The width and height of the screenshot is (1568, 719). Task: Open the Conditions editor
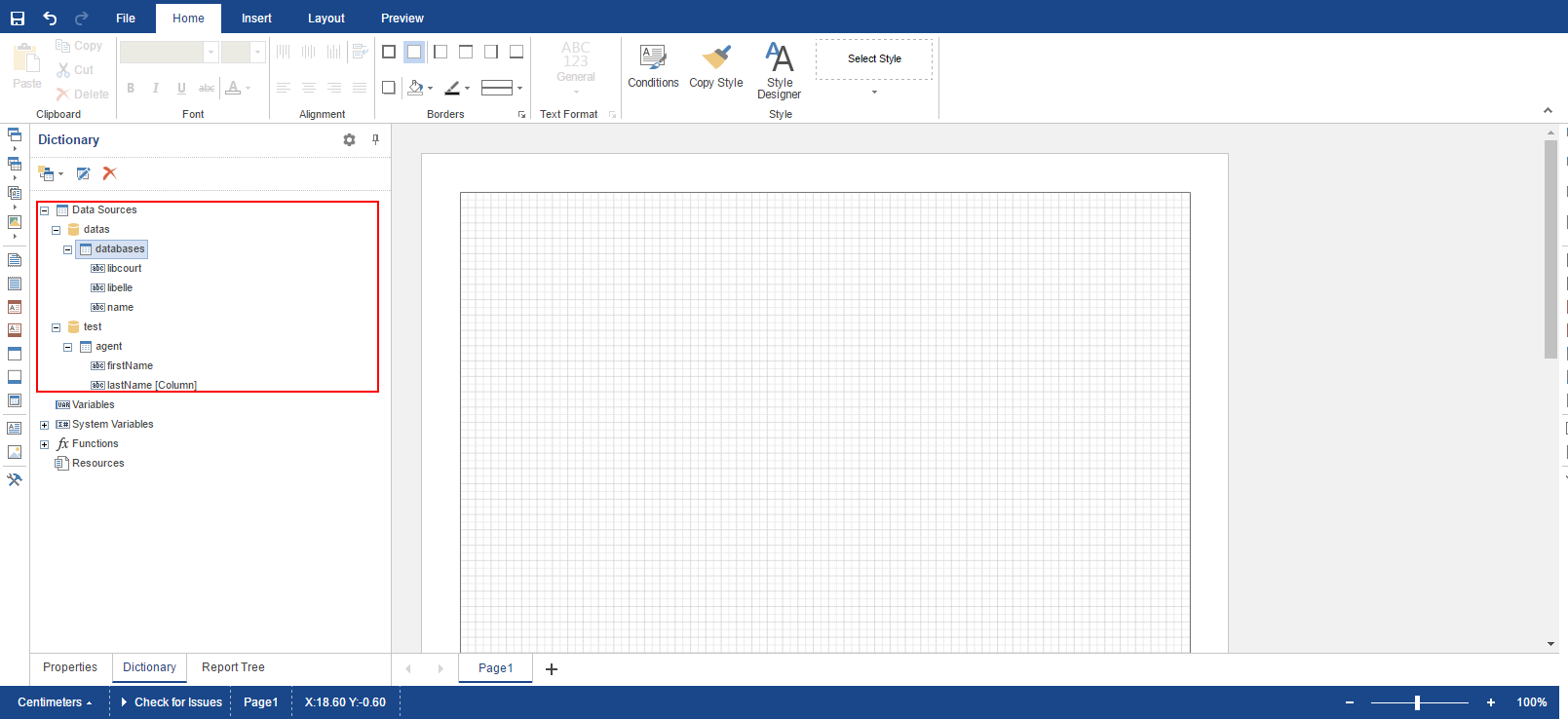(653, 66)
